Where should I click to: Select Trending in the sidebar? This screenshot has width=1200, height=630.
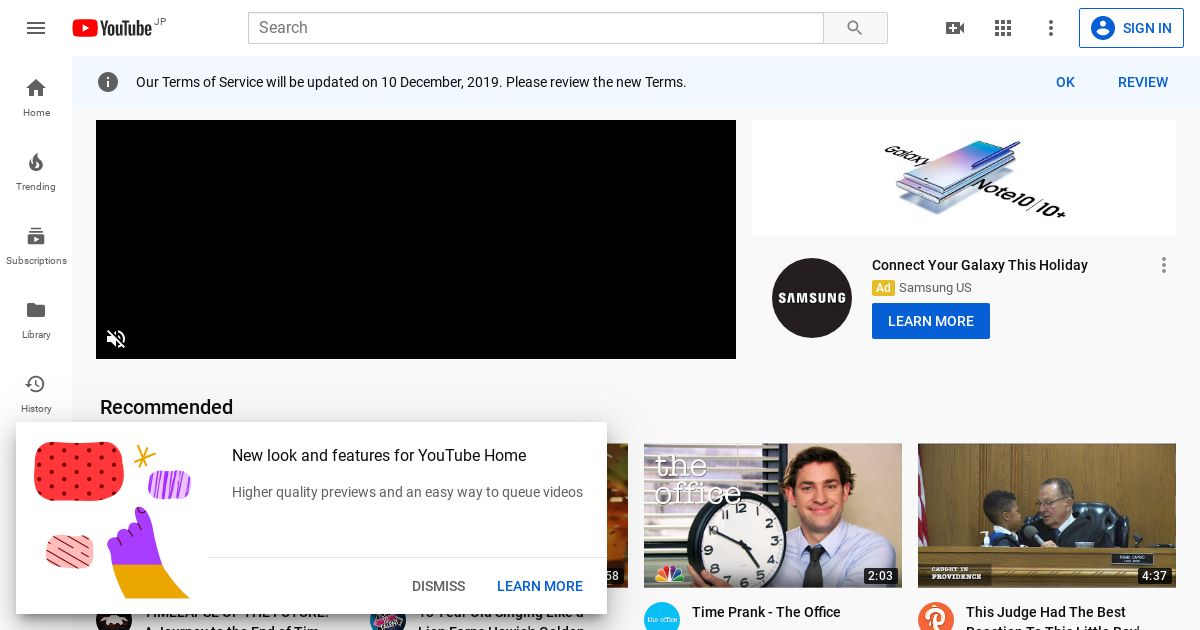(36, 171)
